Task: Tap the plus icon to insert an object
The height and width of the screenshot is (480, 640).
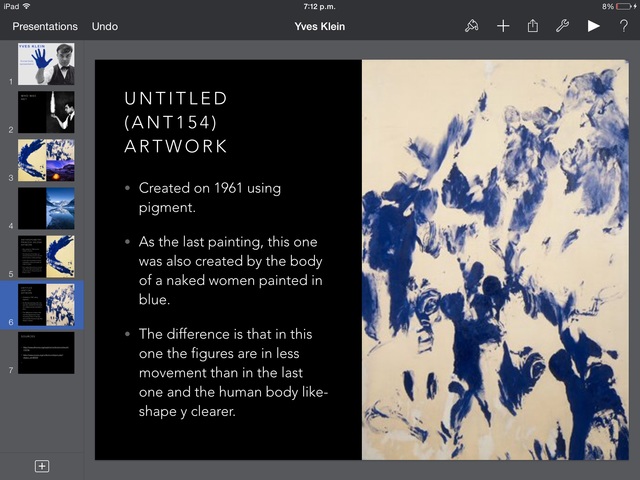Action: click(503, 26)
